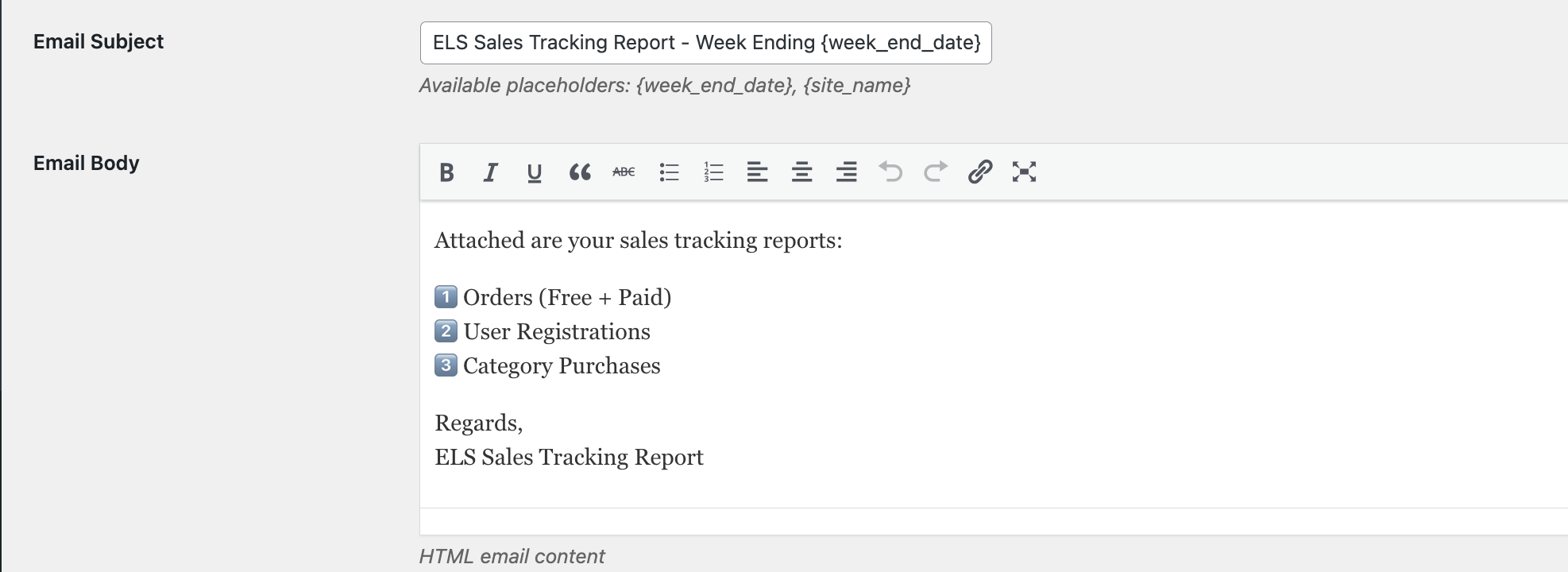The height and width of the screenshot is (572, 1568).
Task: Align text to the left
Action: coord(757,172)
